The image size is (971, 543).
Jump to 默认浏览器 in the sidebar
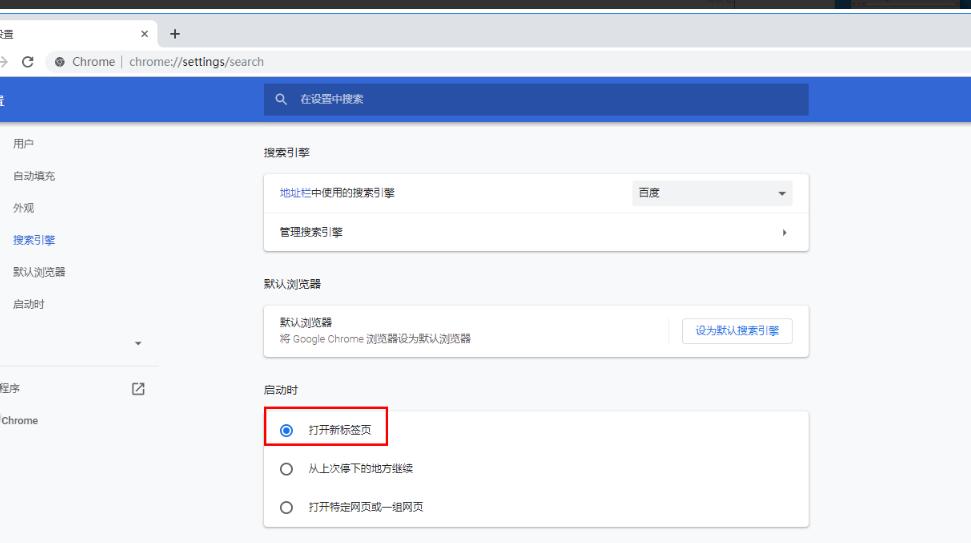39,272
